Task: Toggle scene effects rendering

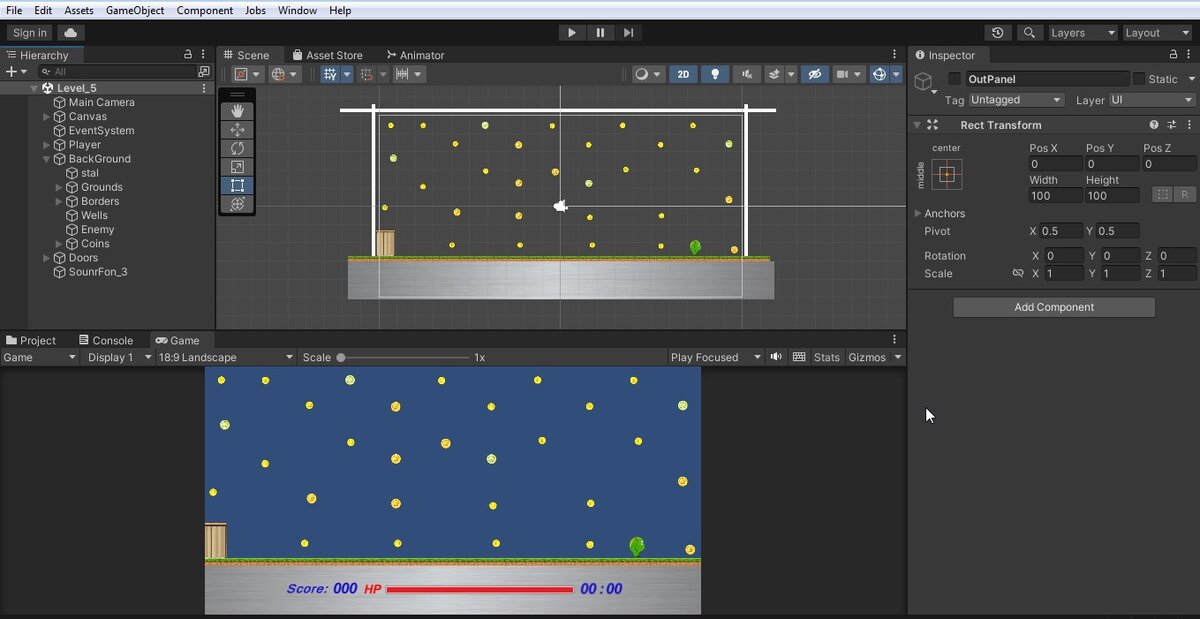Action: pos(774,74)
